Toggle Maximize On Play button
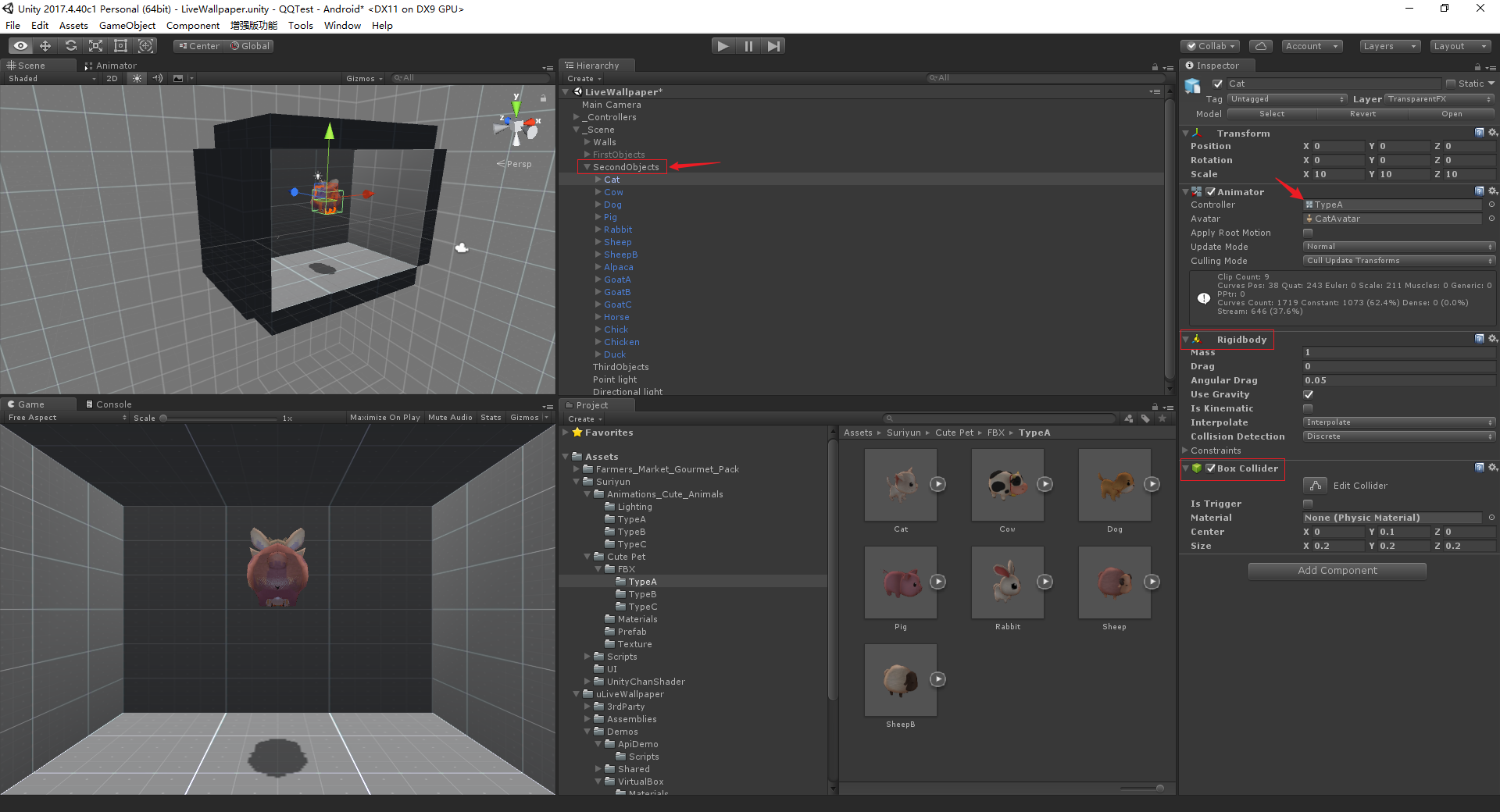The height and width of the screenshot is (812, 1500). coord(384,418)
